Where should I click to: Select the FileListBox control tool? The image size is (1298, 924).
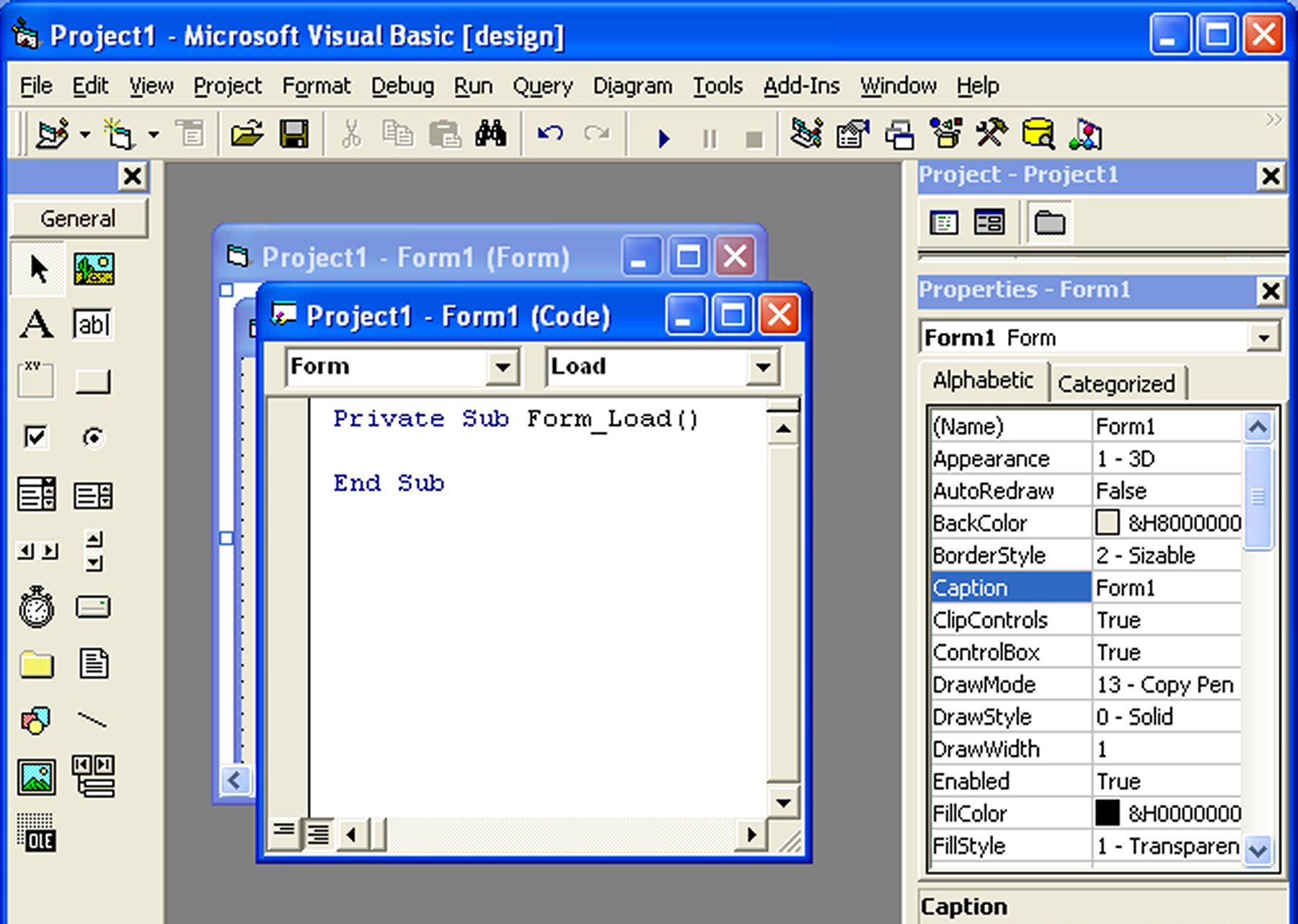click(94, 664)
